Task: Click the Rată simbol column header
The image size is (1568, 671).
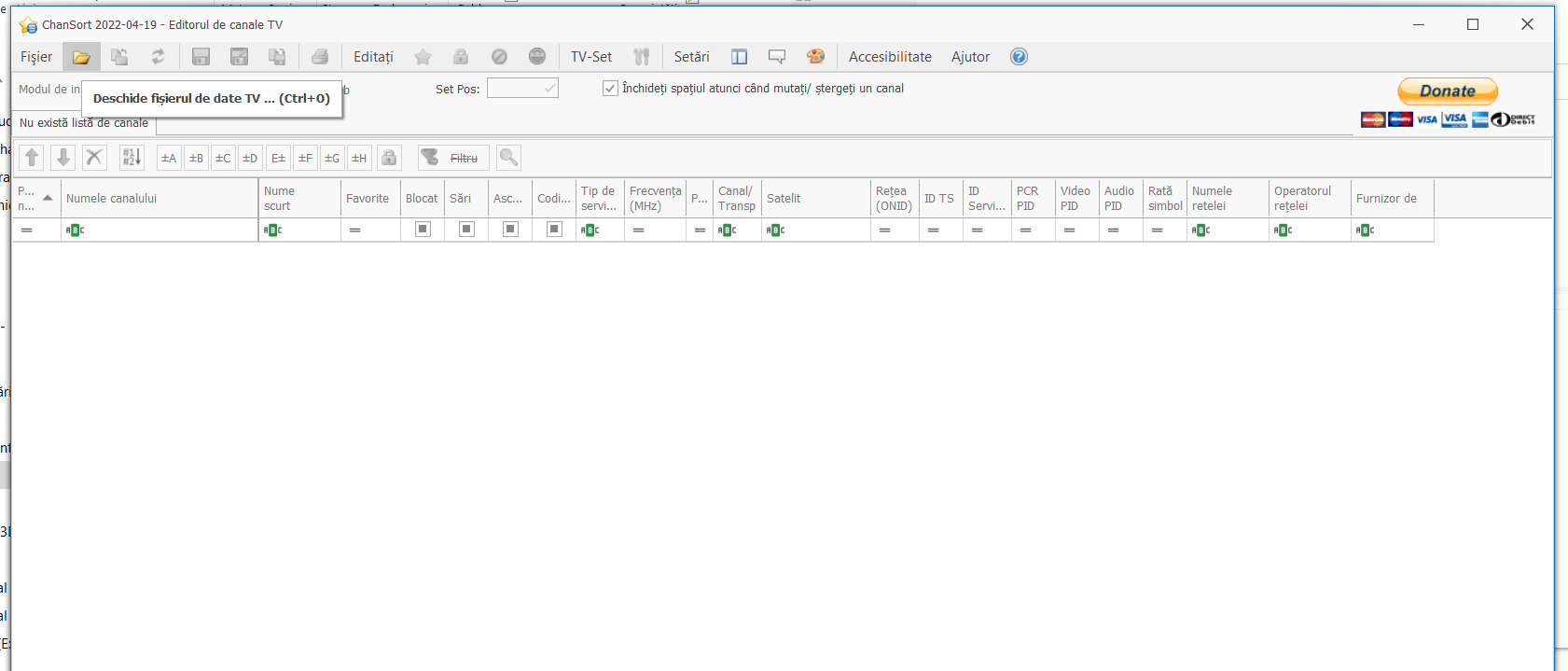Action: 1164,198
